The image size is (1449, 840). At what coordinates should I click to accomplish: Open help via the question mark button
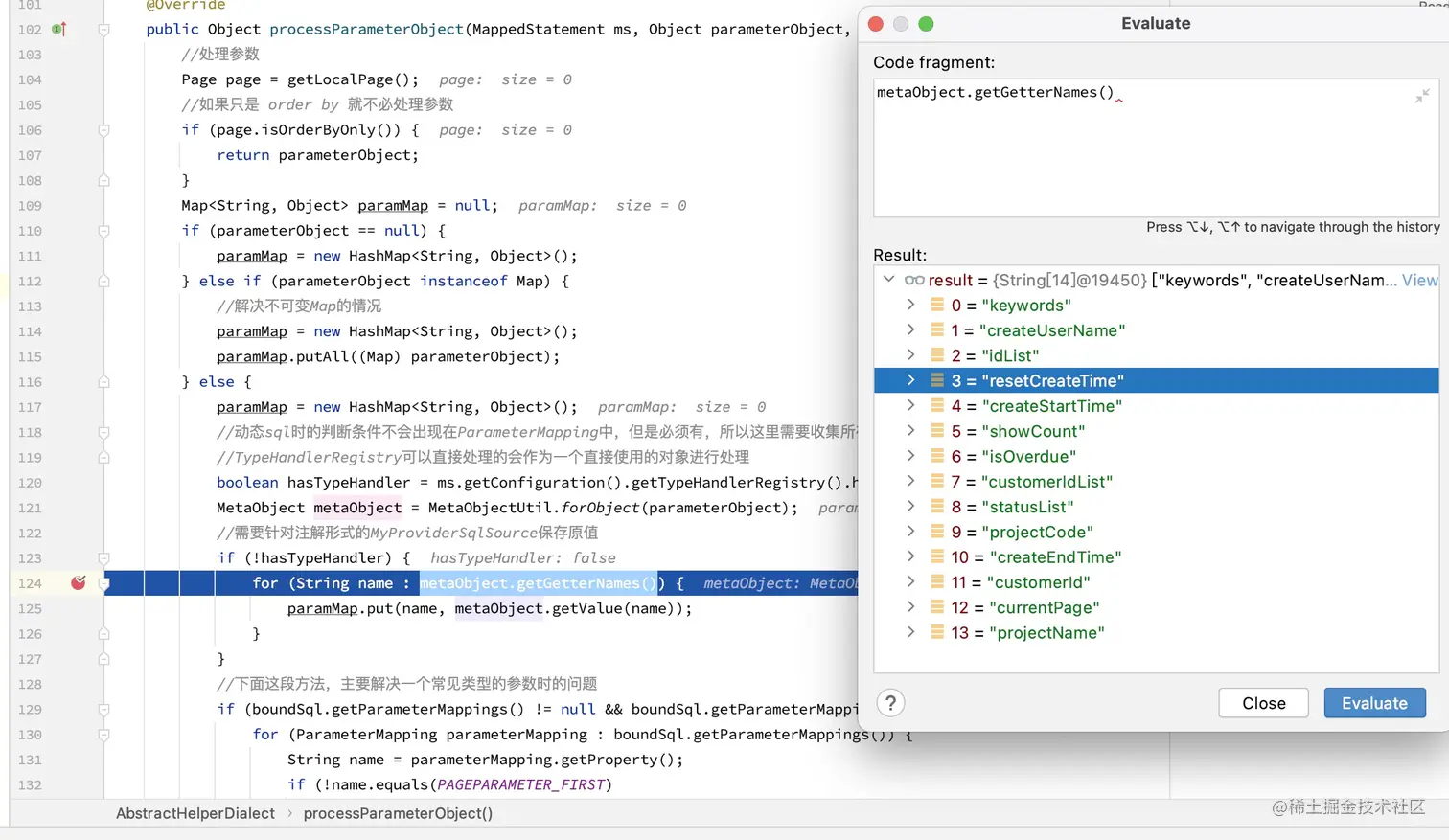pos(890,703)
